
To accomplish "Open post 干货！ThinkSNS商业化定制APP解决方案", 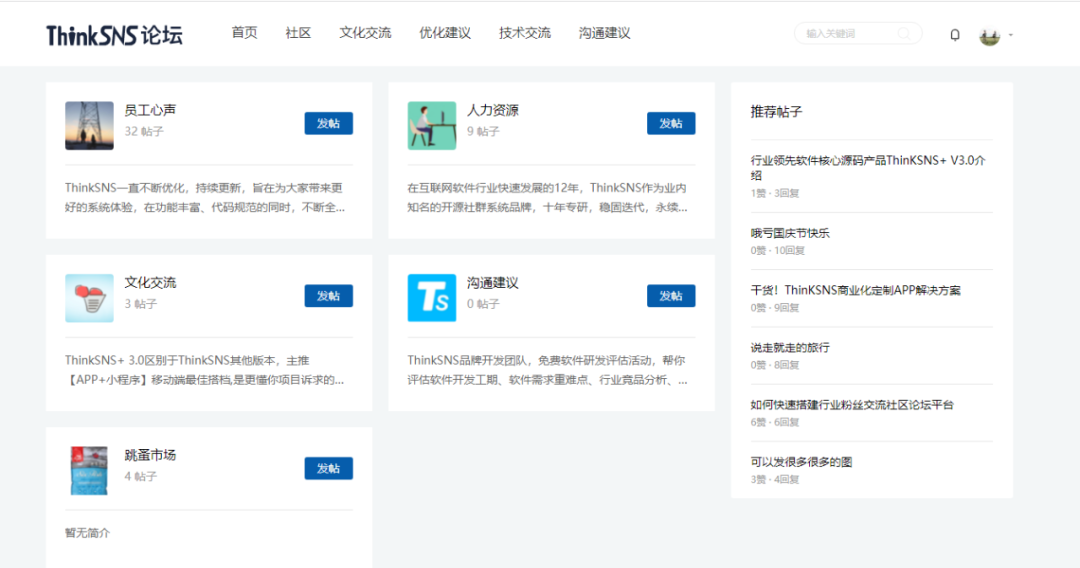I will (855, 290).
